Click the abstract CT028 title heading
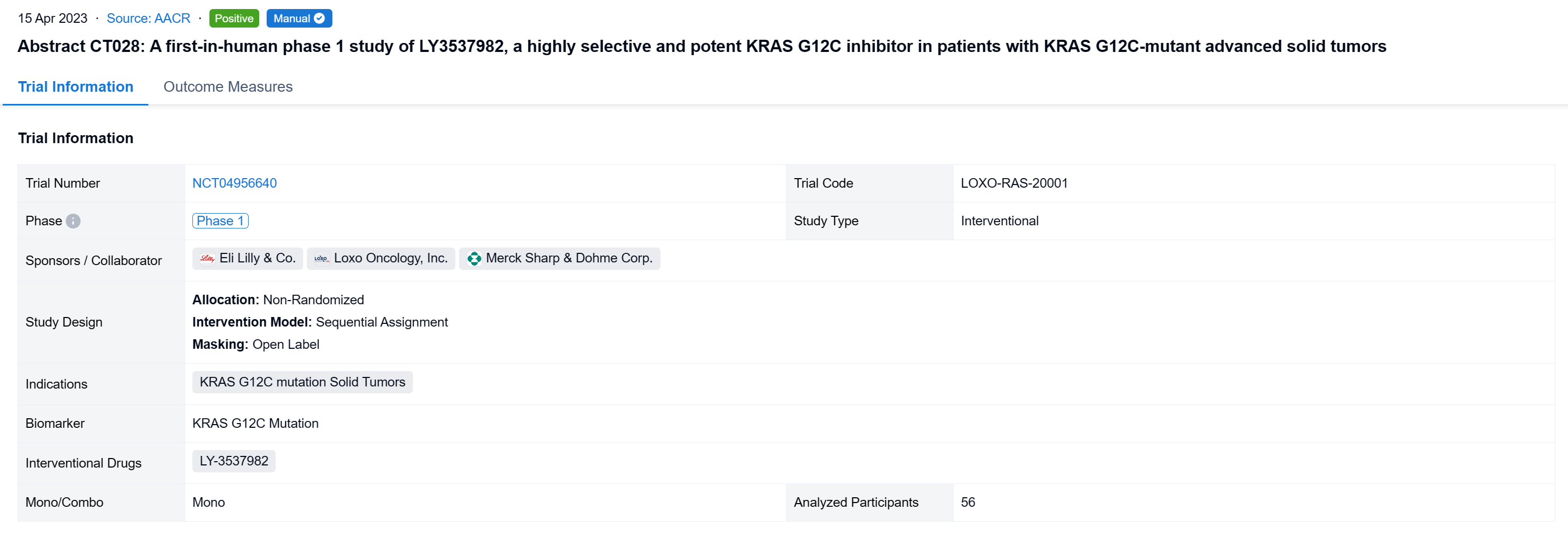Viewport: 1568px width, 537px height. point(701,46)
